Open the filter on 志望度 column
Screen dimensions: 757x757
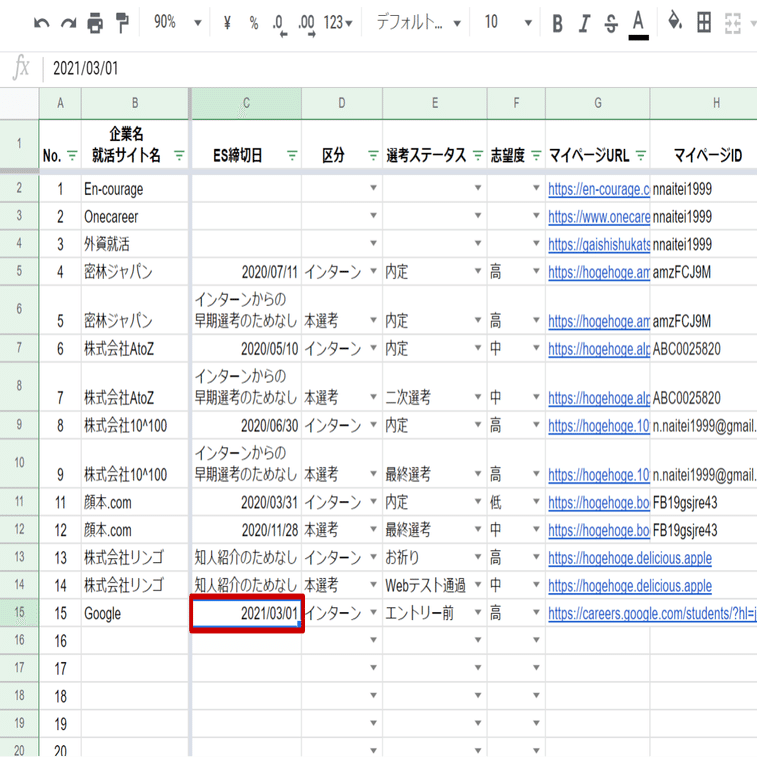point(536,155)
